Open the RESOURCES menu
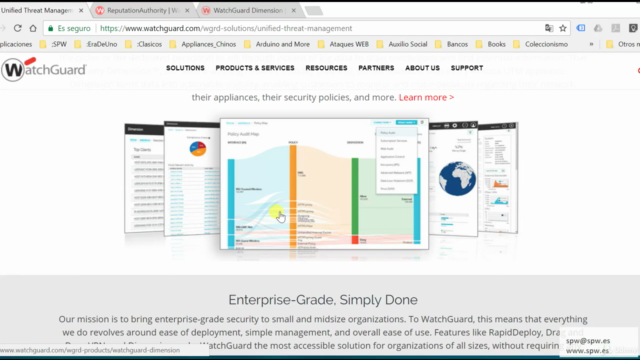Viewport: 640px width, 360px height. click(327, 68)
